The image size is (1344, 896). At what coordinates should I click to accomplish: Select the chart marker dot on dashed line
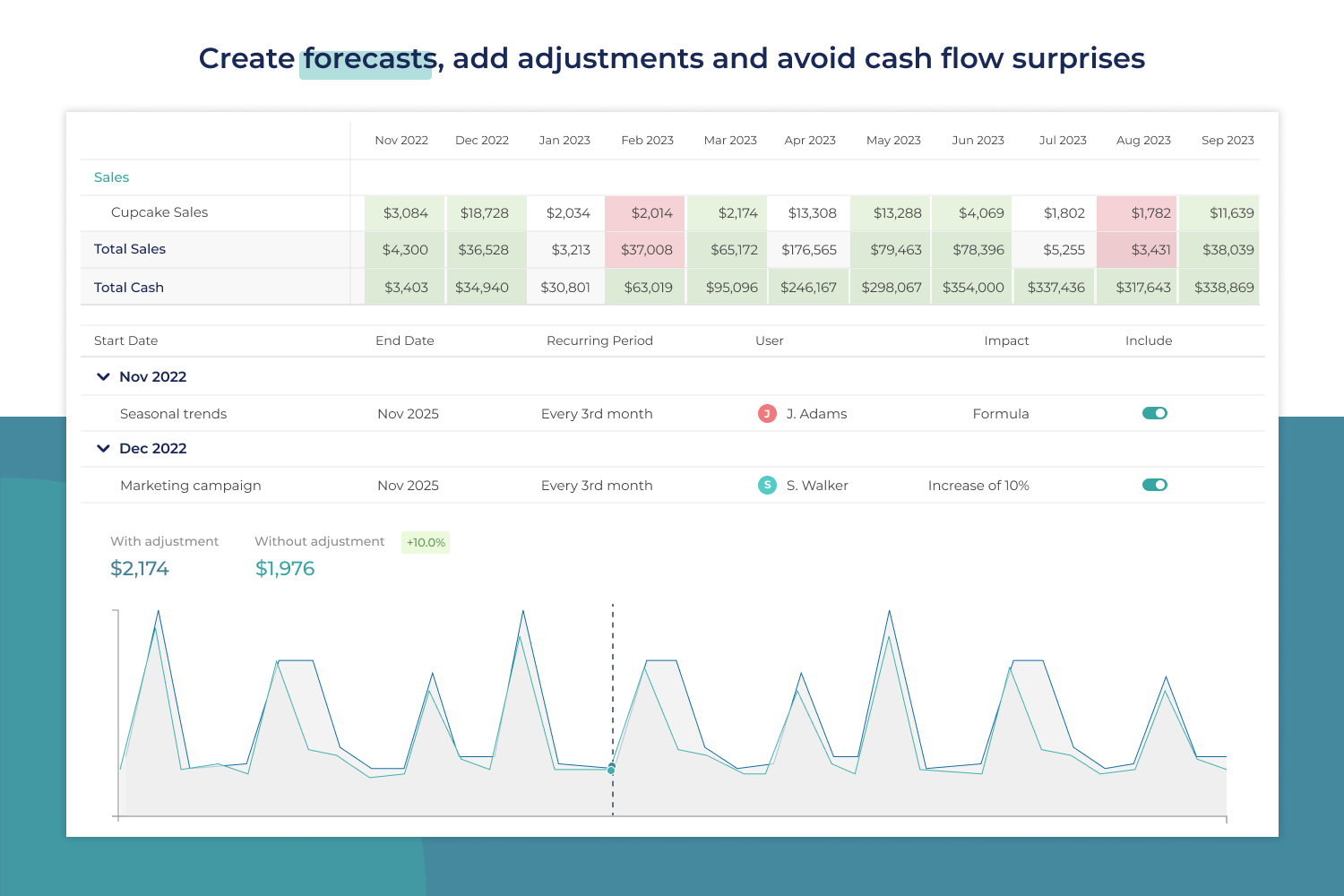point(612,770)
